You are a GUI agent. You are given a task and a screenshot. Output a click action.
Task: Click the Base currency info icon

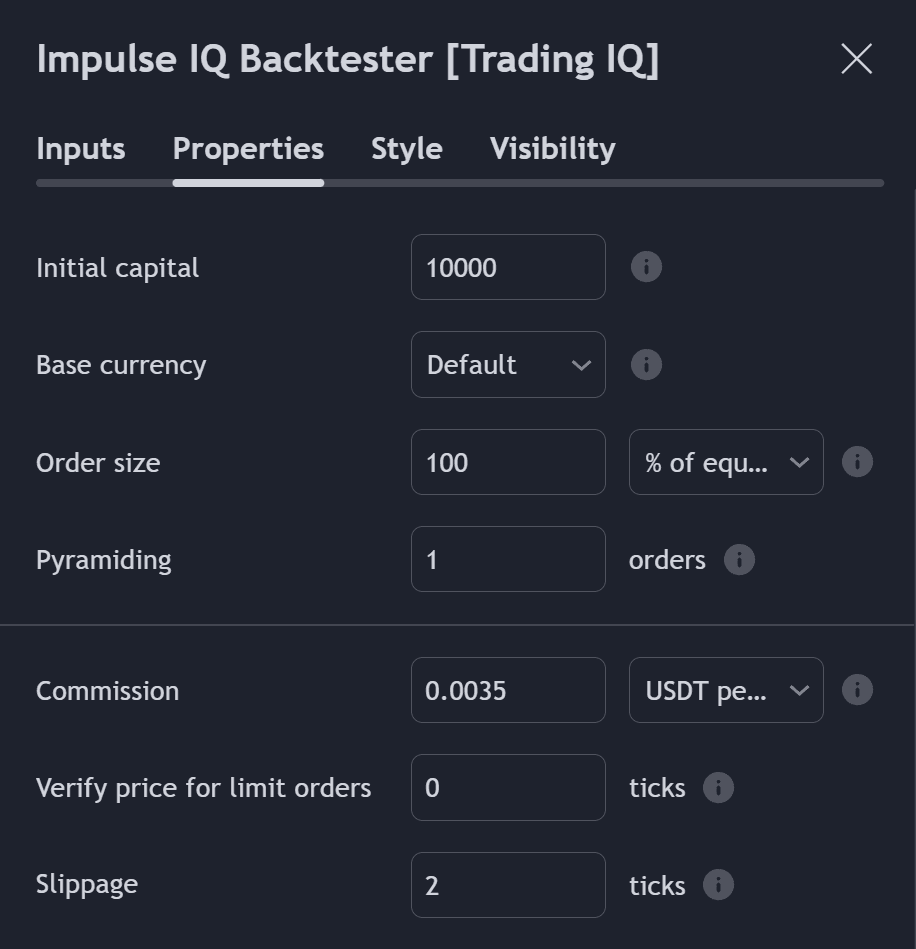tap(646, 364)
